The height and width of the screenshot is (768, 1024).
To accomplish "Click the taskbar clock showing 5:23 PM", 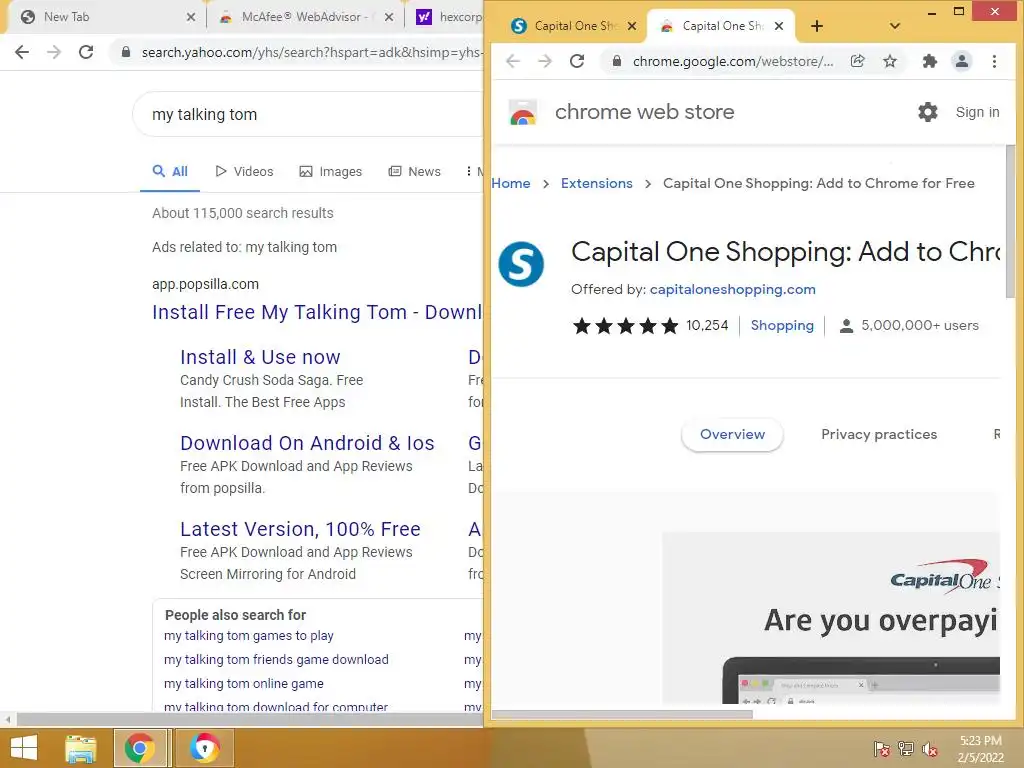I will point(980,749).
